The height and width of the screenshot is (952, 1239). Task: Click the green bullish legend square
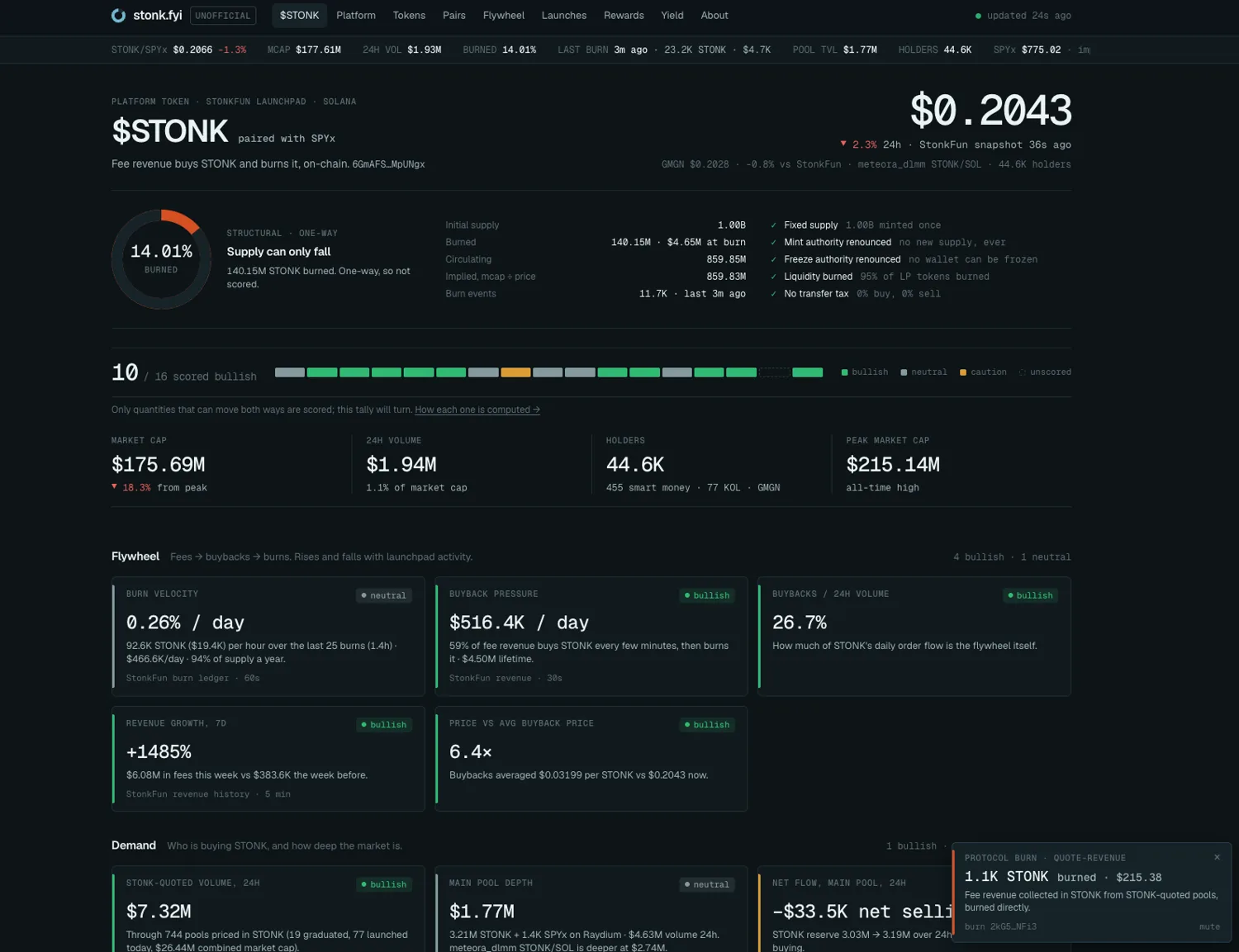tap(844, 372)
